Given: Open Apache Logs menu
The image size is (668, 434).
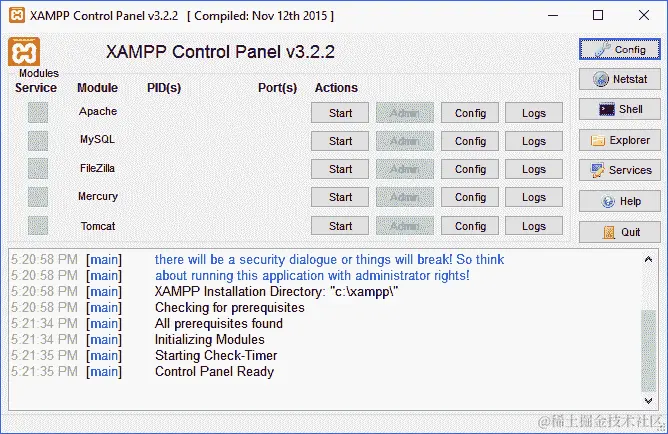Looking at the screenshot, I should 534,113.
